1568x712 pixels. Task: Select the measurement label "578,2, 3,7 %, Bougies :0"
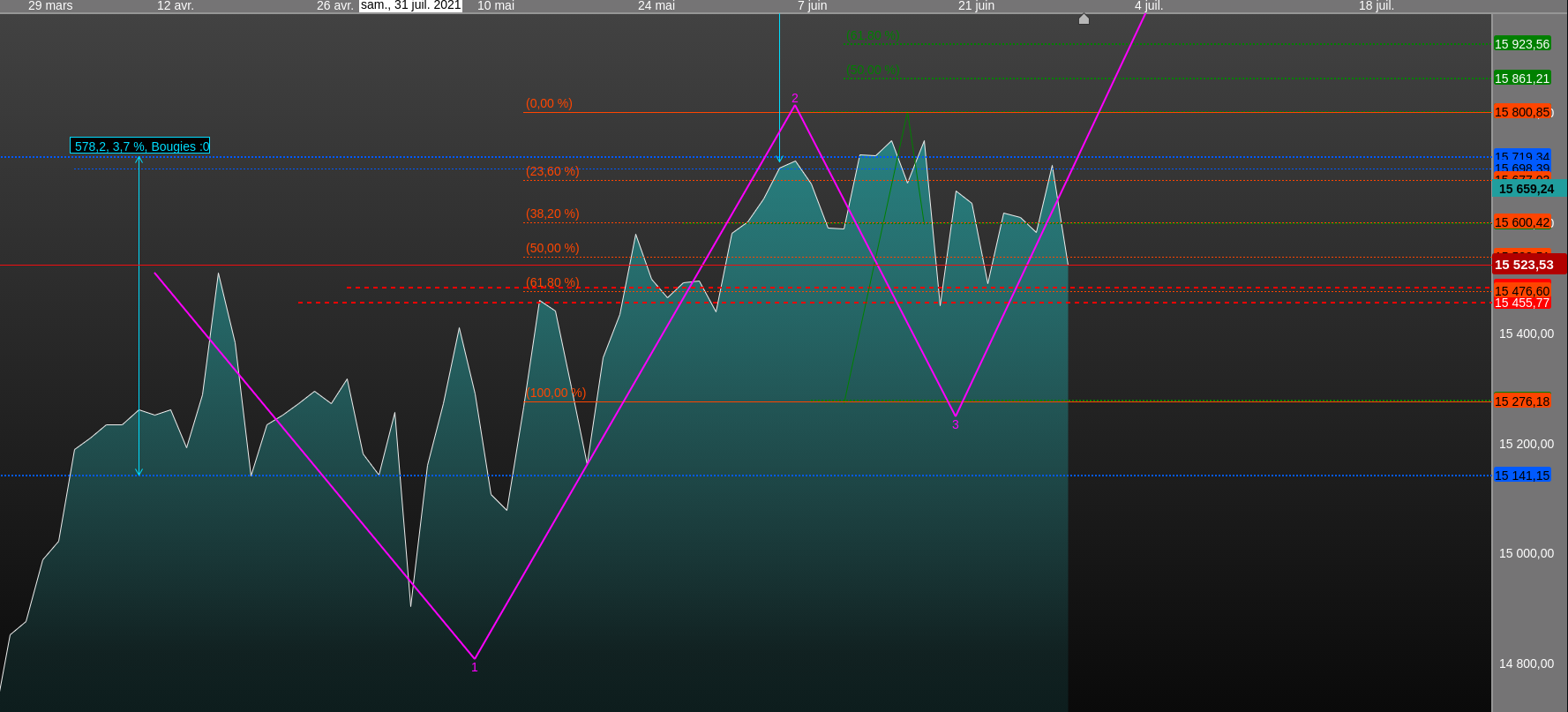(140, 146)
